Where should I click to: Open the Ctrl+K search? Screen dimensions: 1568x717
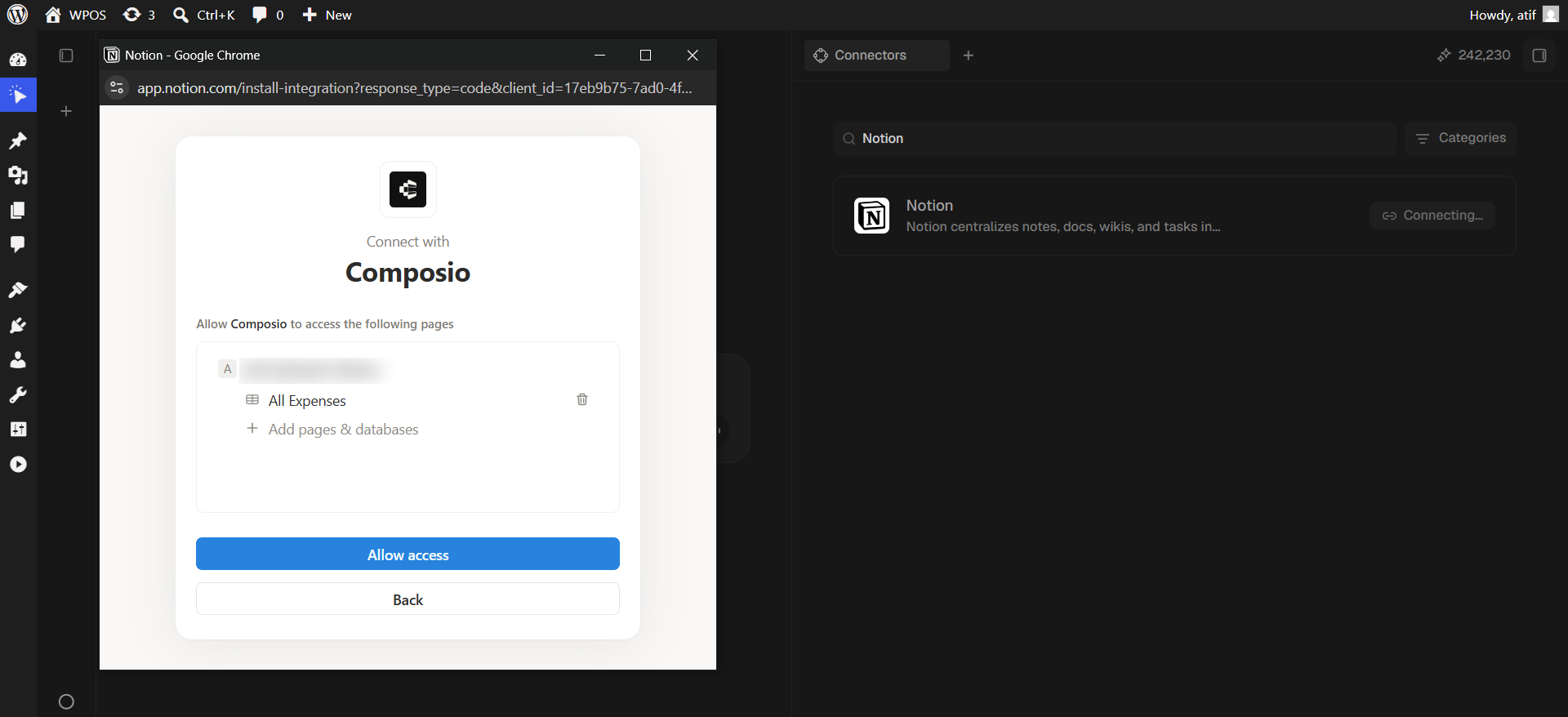[x=204, y=15]
